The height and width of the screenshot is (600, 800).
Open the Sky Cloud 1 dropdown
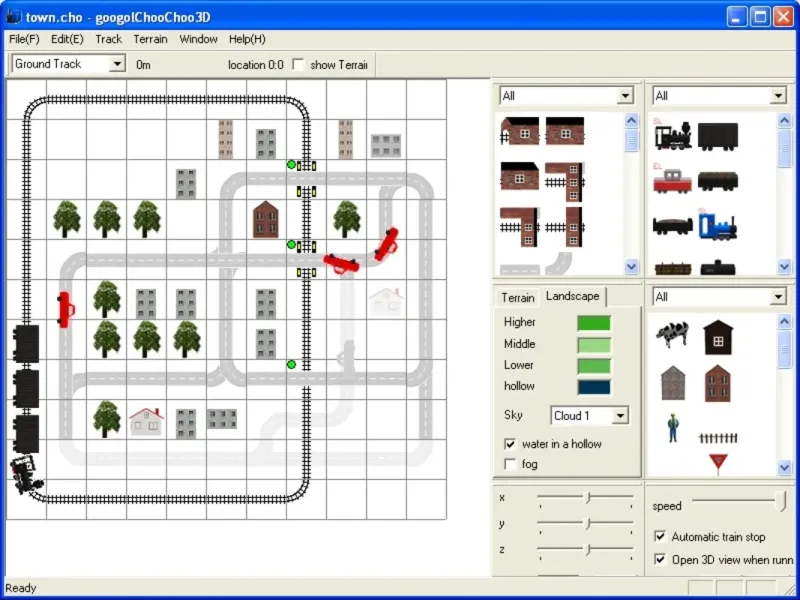tap(620, 415)
